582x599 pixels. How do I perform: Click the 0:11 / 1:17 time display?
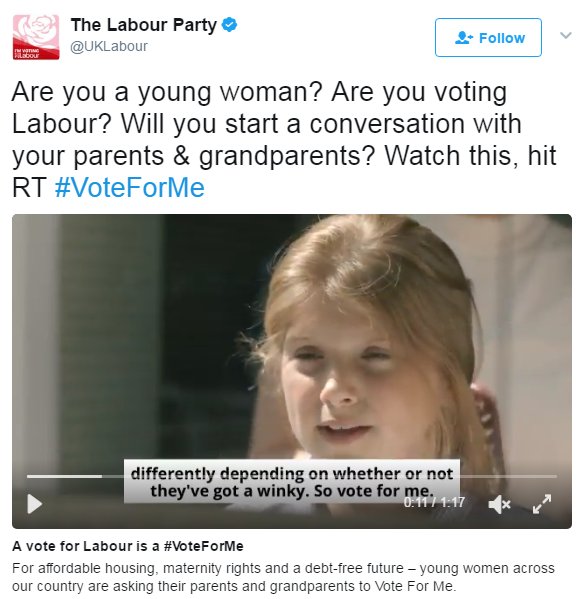click(434, 502)
